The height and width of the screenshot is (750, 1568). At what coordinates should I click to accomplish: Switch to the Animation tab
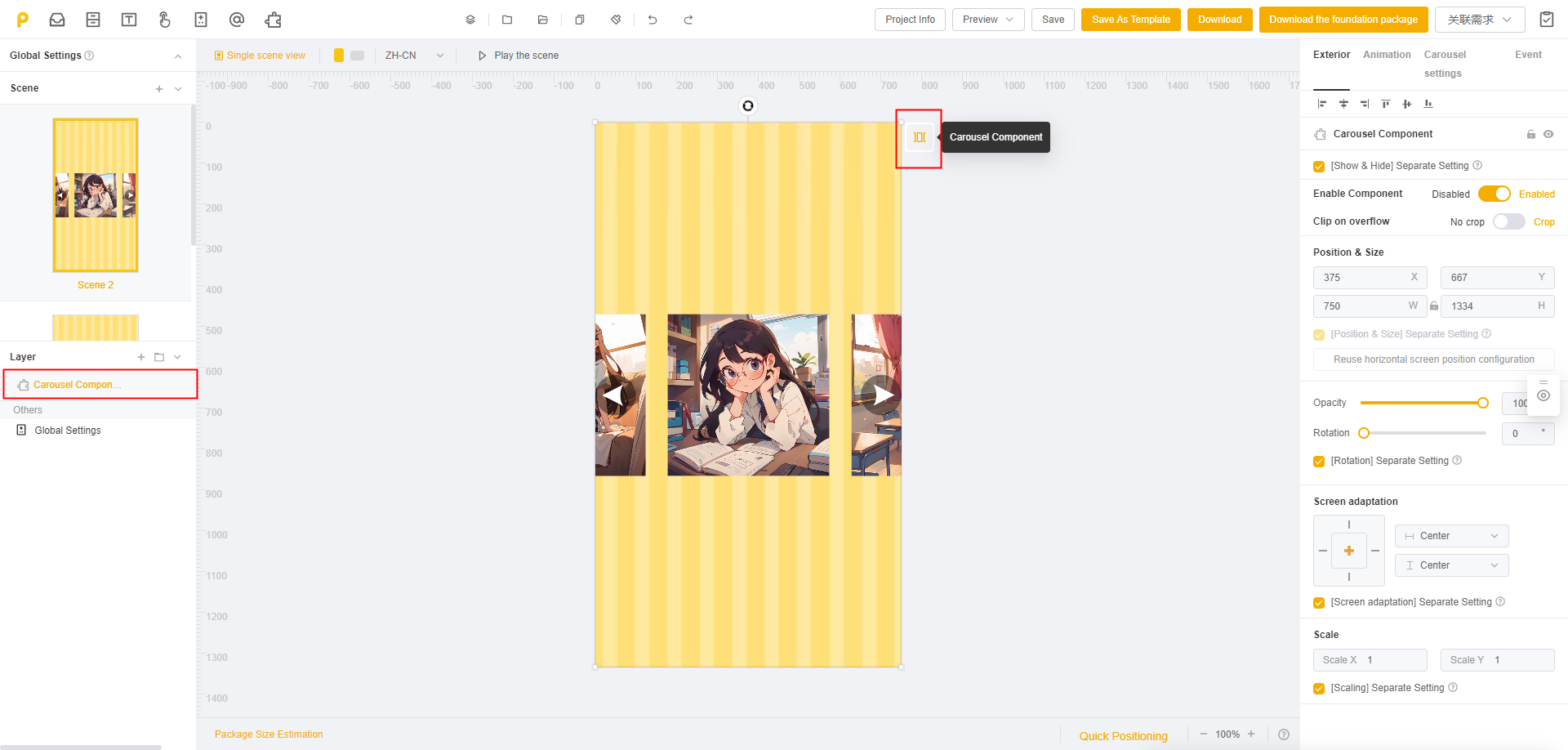click(x=1387, y=55)
